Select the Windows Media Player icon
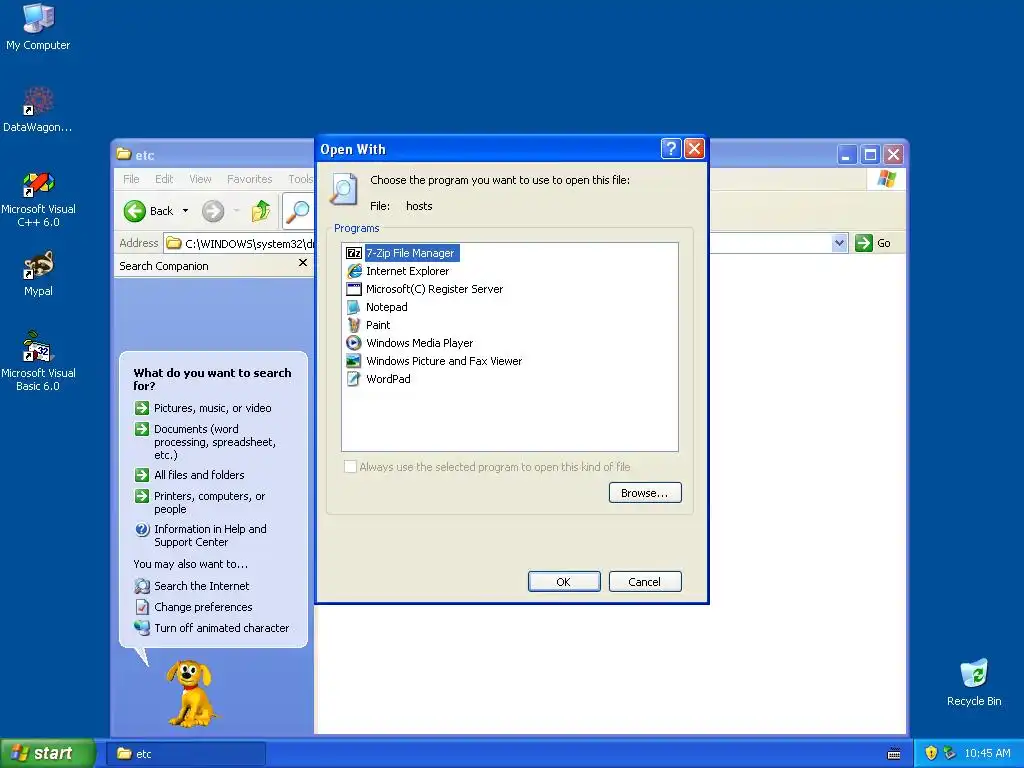1024x768 pixels. click(x=354, y=343)
